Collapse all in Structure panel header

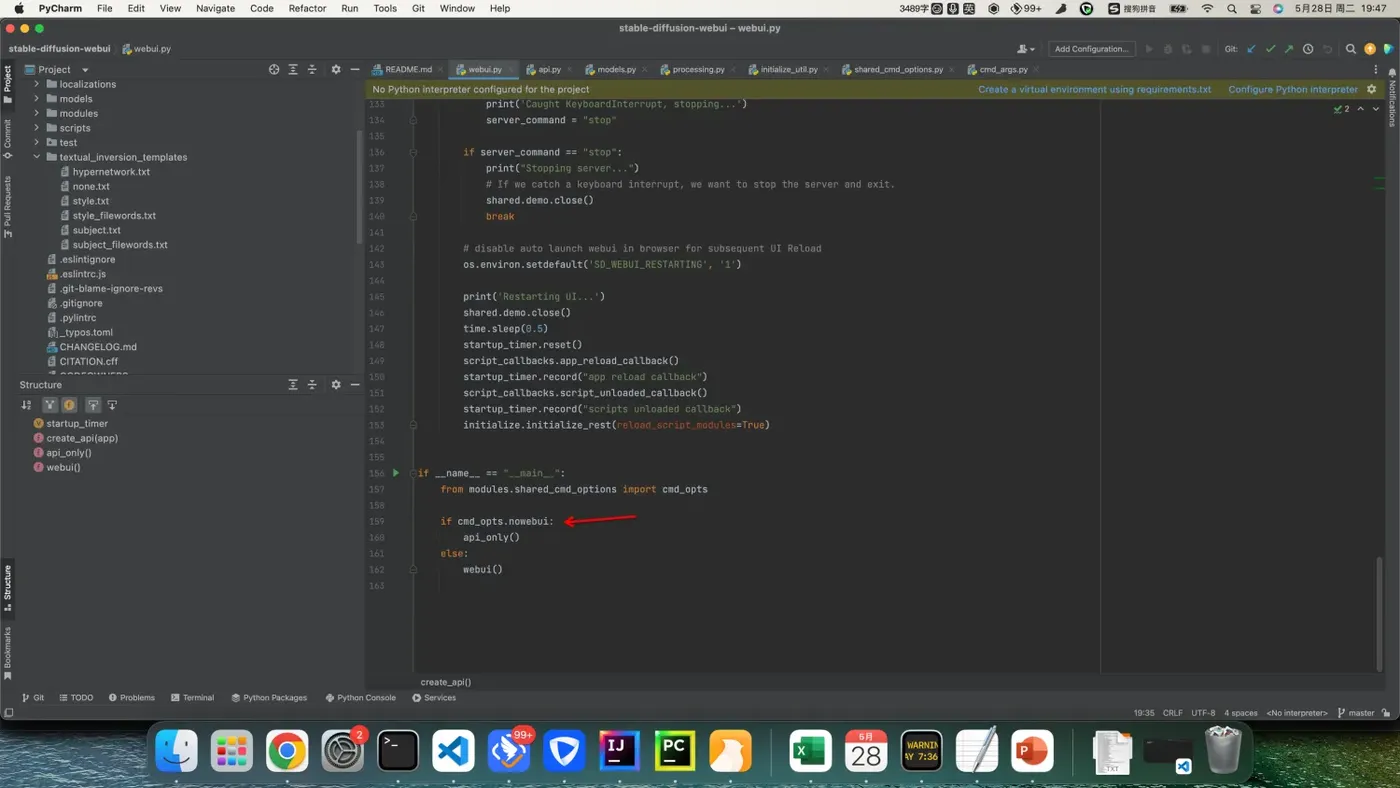[312, 385]
